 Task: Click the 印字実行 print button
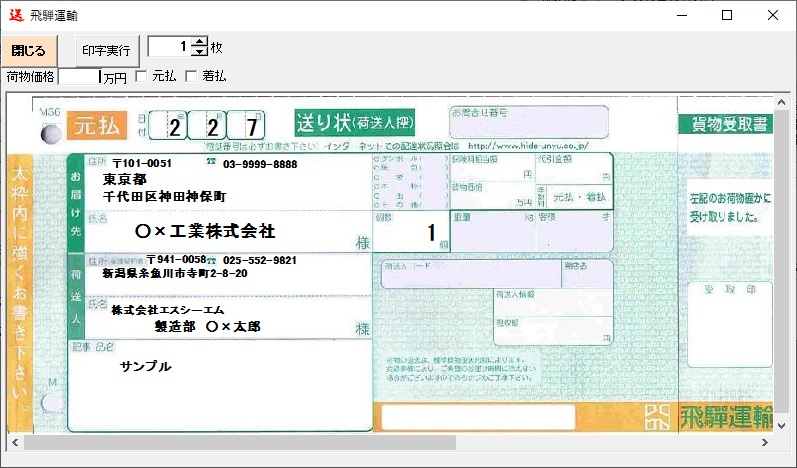[x=107, y=51]
